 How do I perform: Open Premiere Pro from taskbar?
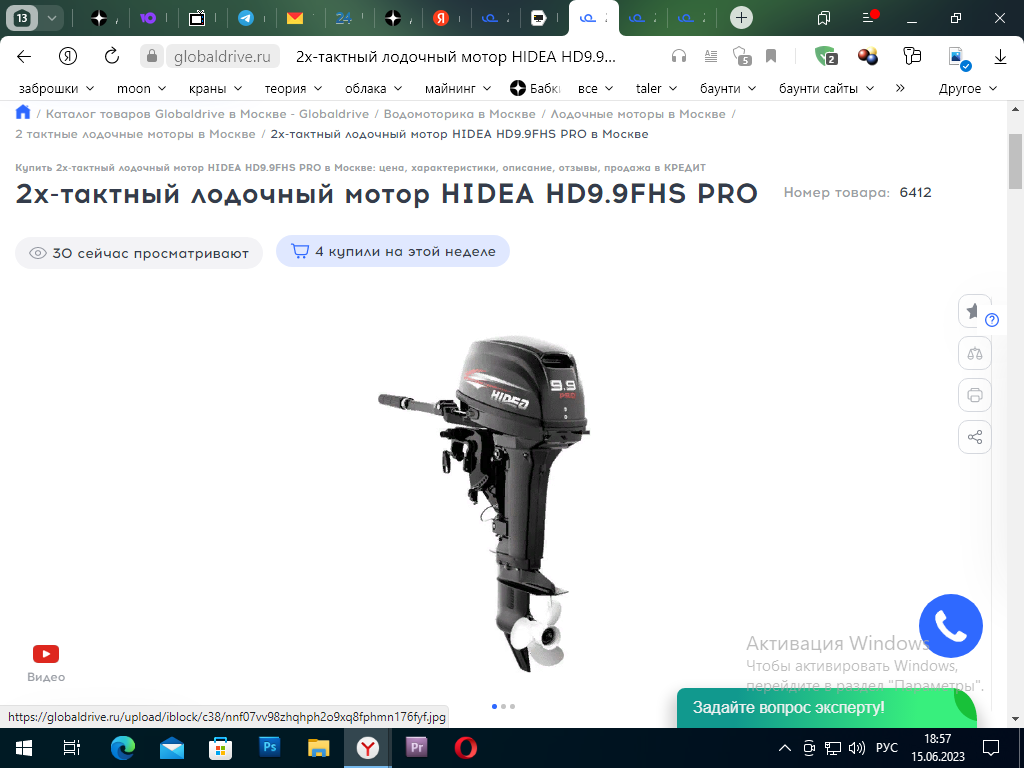pyautogui.click(x=416, y=748)
